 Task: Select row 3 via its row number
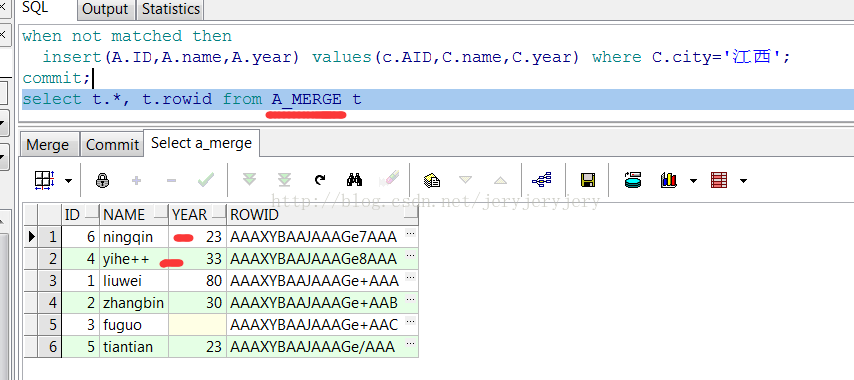click(x=50, y=281)
